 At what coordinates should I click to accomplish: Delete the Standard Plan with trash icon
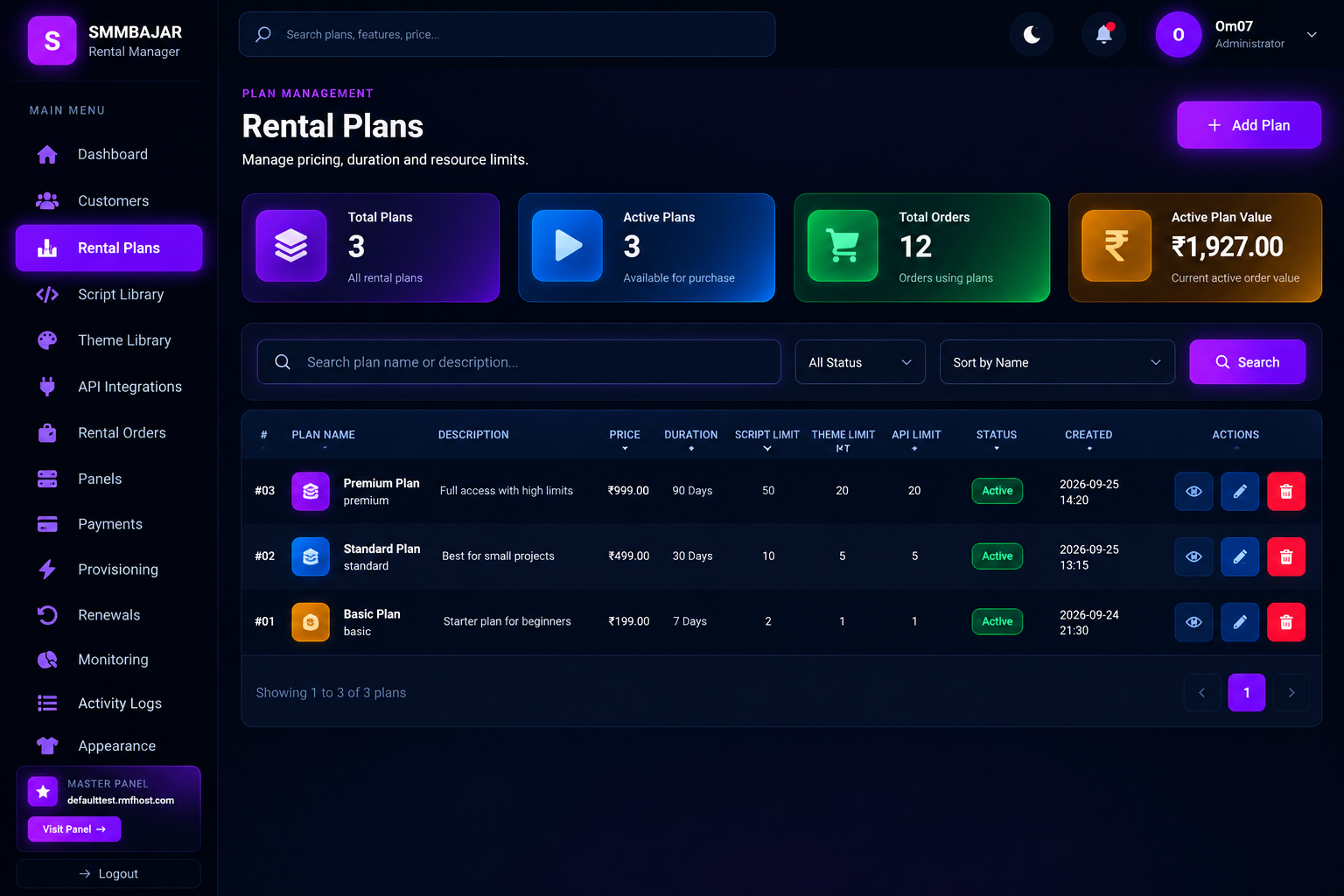(1286, 556)
